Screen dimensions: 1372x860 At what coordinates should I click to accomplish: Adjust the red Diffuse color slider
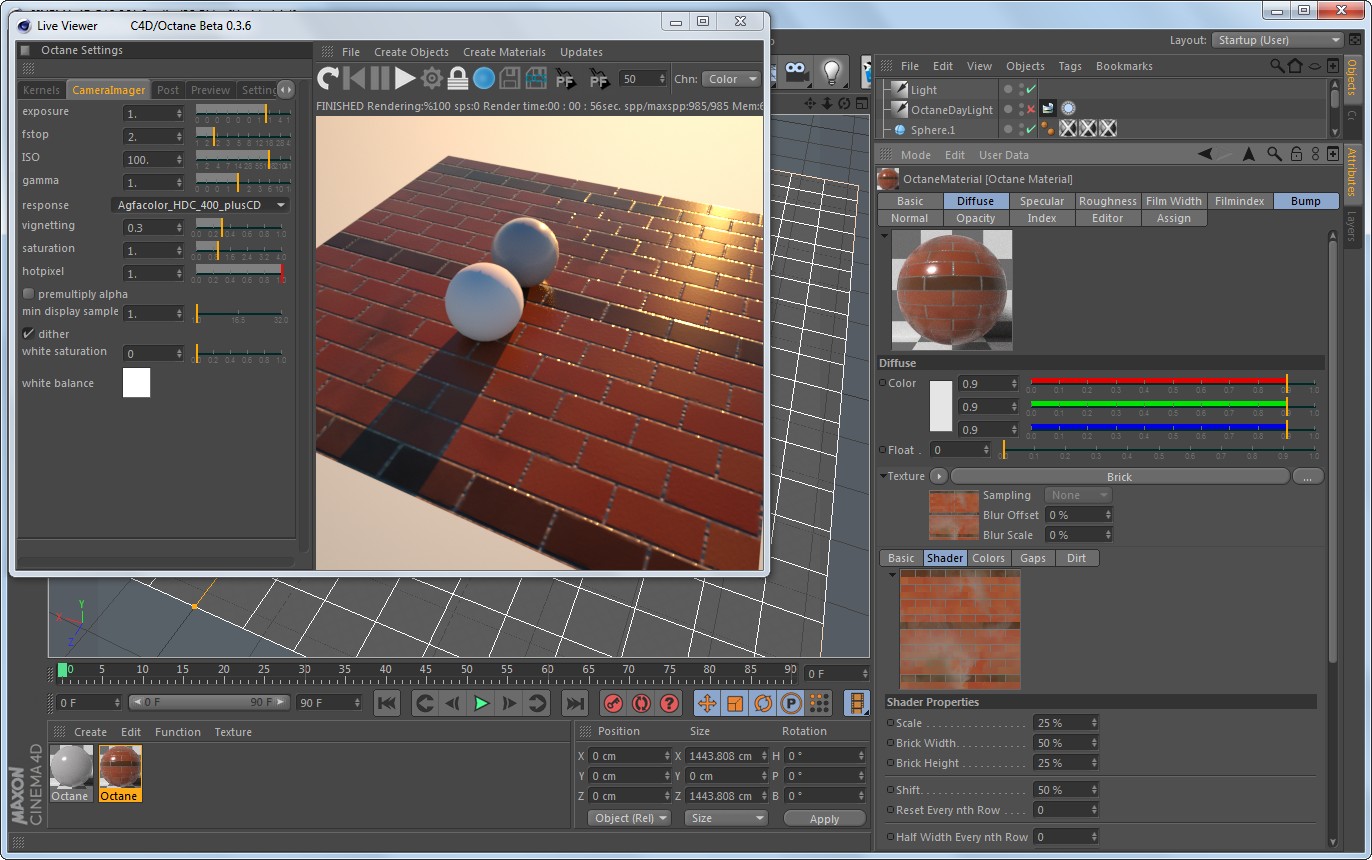click(1174, 382)
